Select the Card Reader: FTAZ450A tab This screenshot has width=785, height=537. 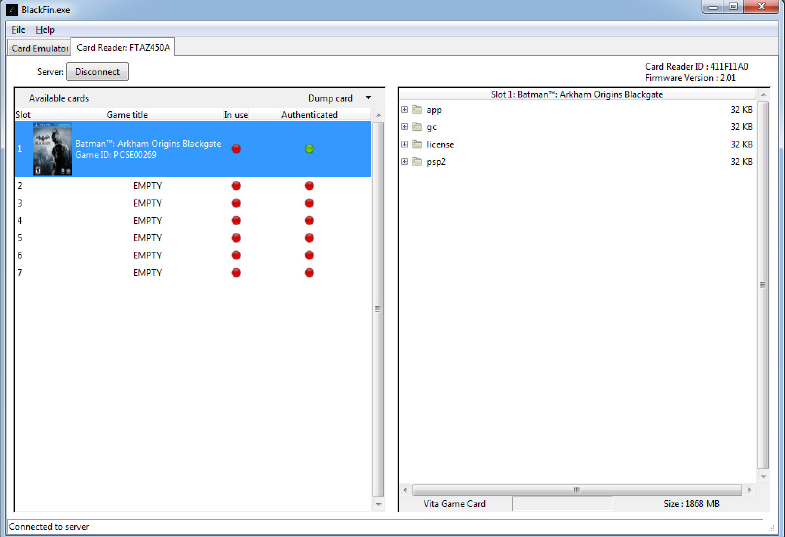[x=123, y=48]
